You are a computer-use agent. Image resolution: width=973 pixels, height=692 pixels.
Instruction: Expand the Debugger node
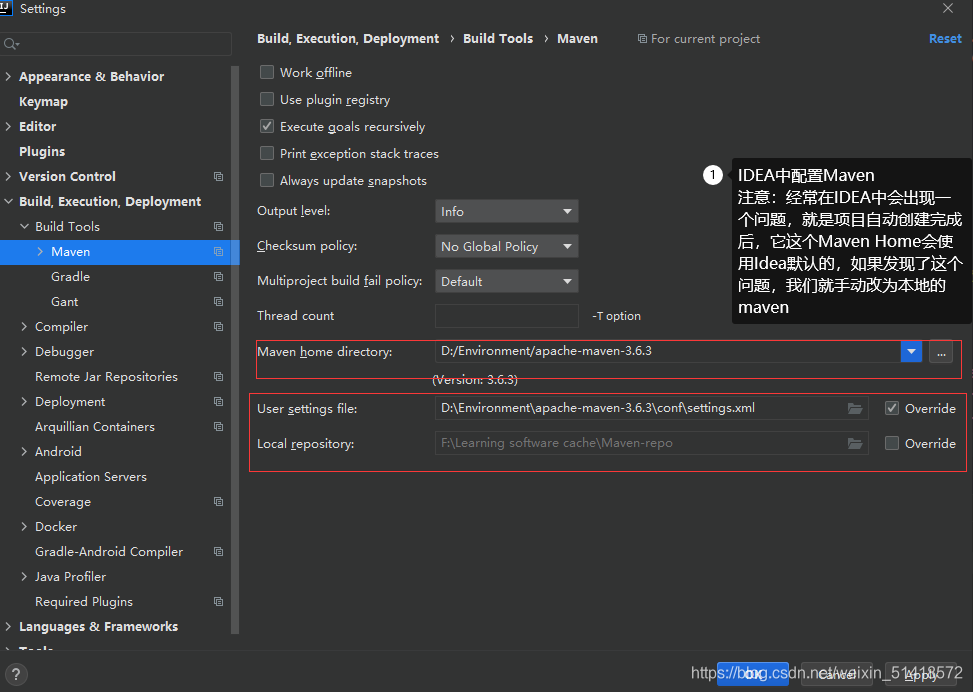click(x=24, y=351)
